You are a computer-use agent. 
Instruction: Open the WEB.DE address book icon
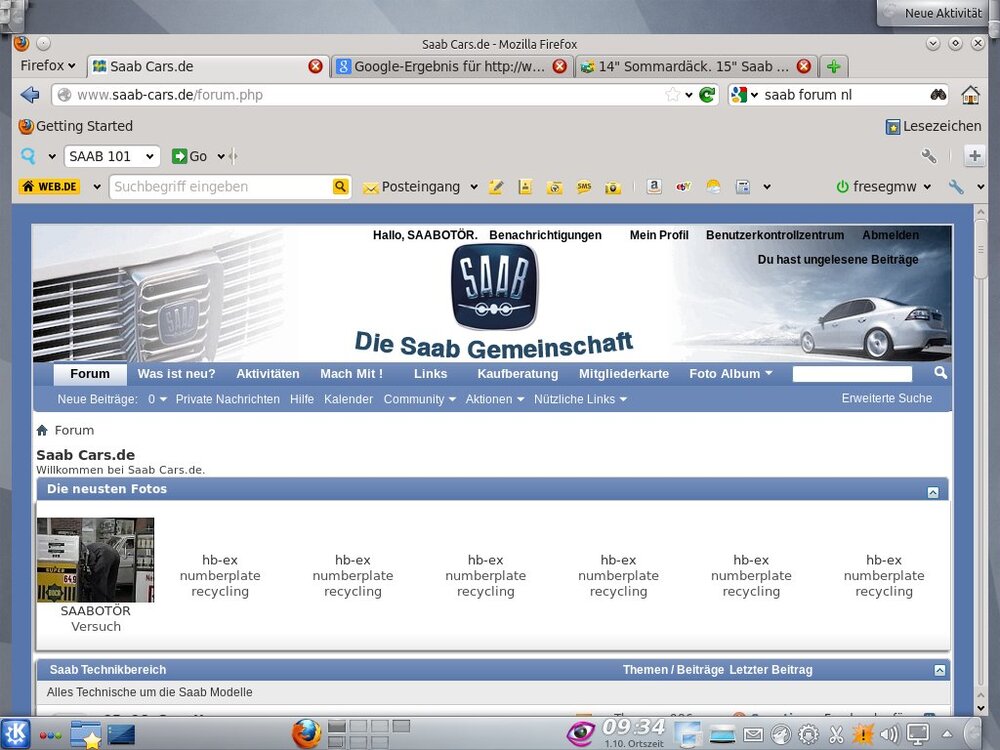point(525,187)
